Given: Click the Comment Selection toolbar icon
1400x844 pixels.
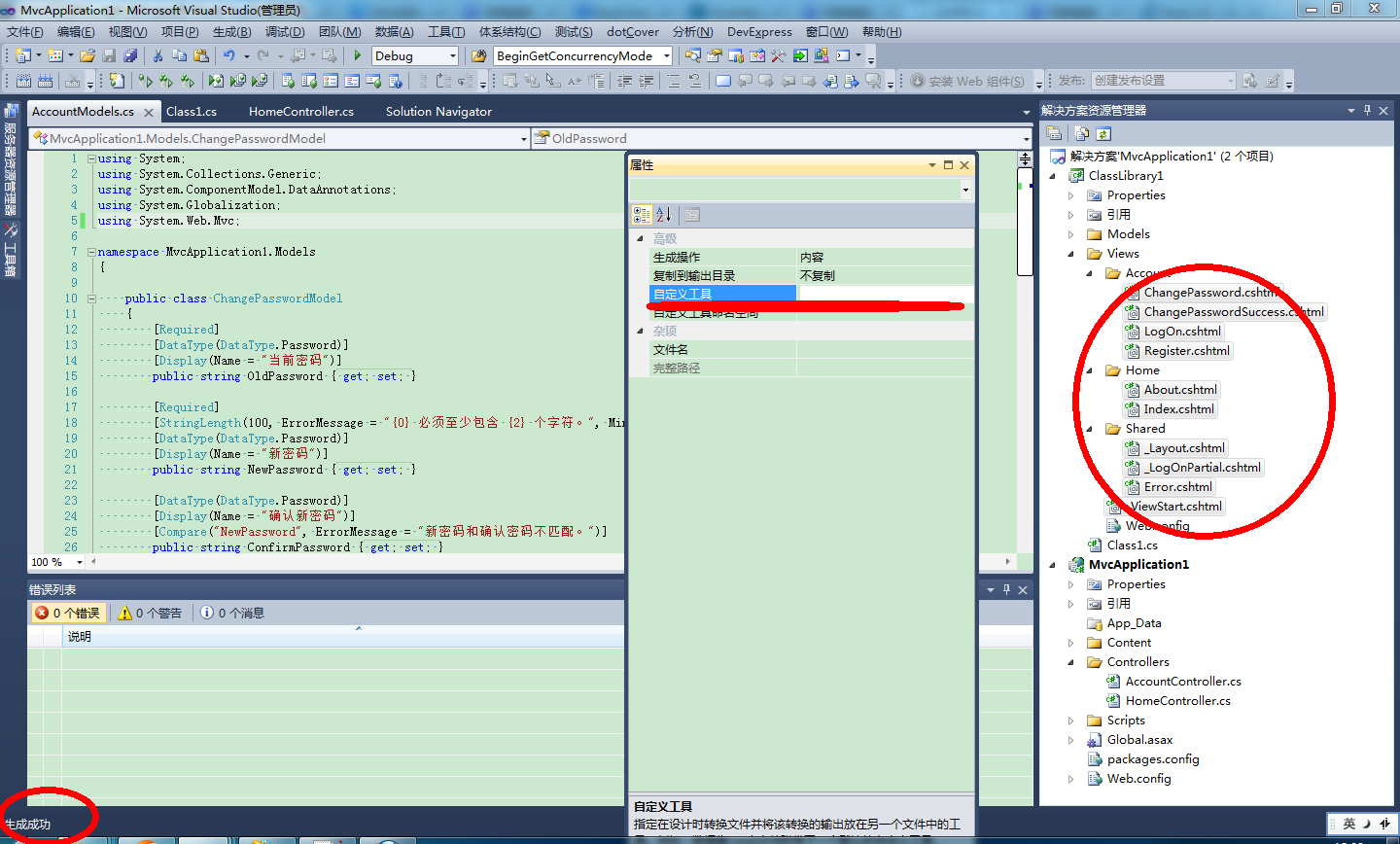Looking at the screenshot, I should 673,81.
